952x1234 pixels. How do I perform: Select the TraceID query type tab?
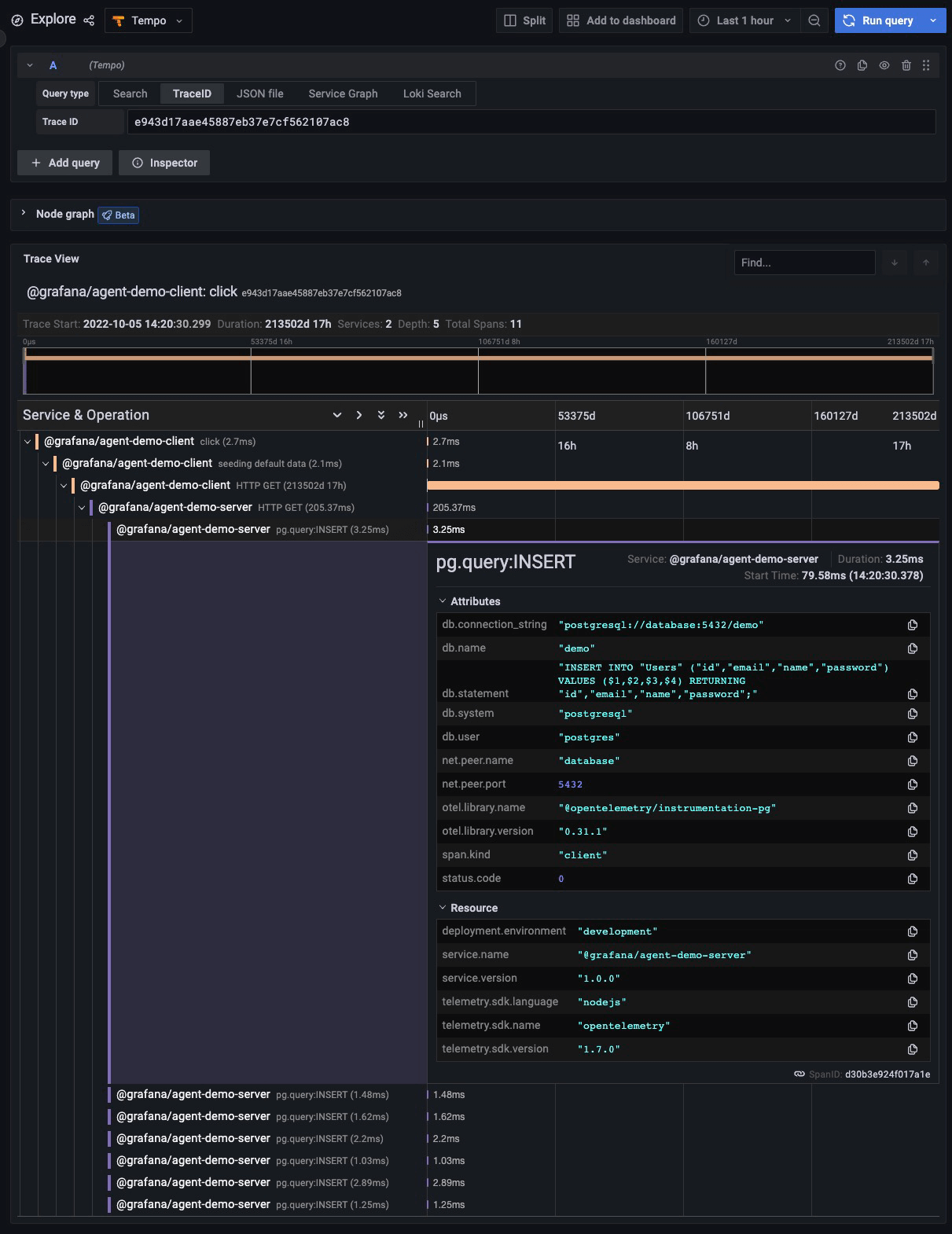coord(192,94)
